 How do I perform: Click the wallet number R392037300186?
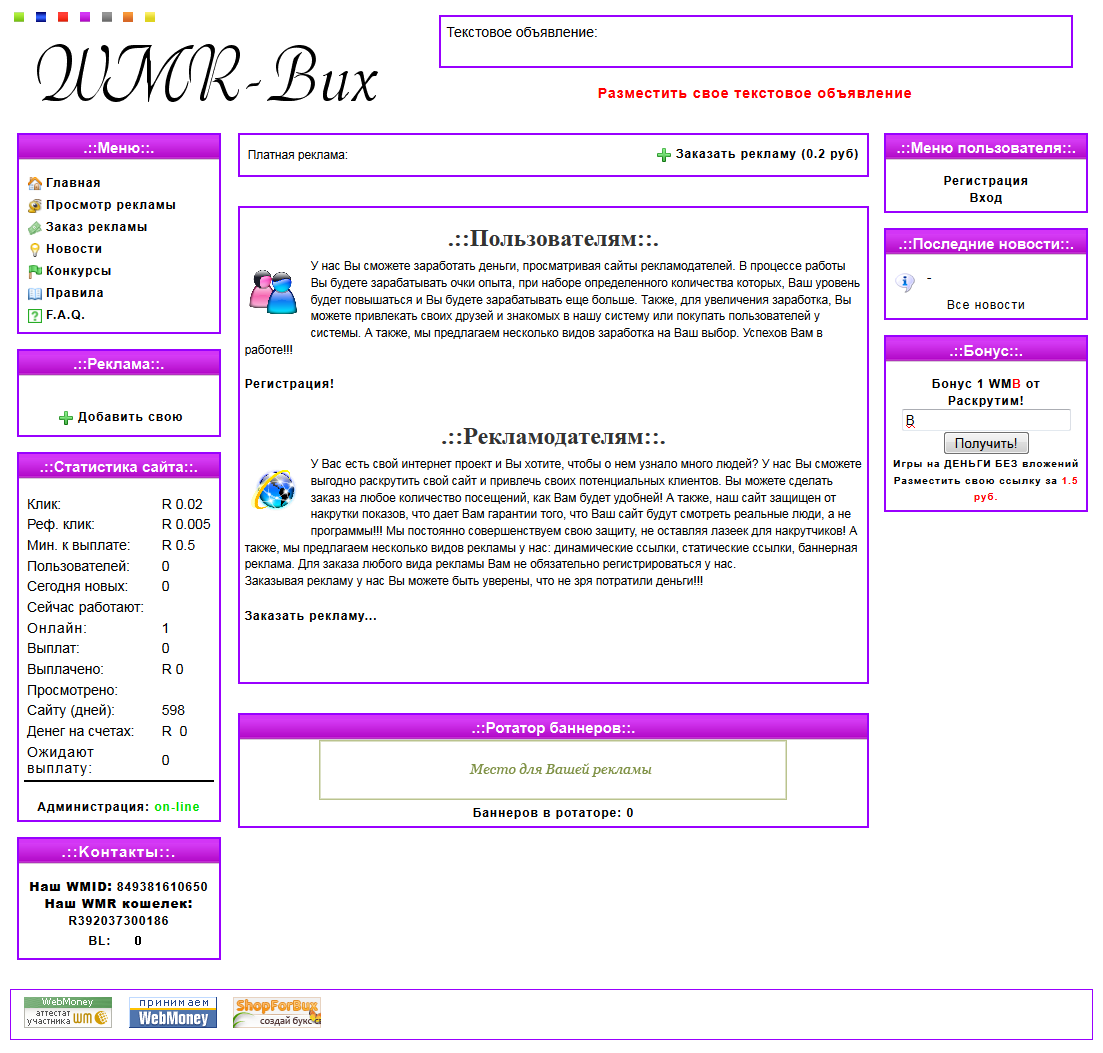click(x=118, y=920)
